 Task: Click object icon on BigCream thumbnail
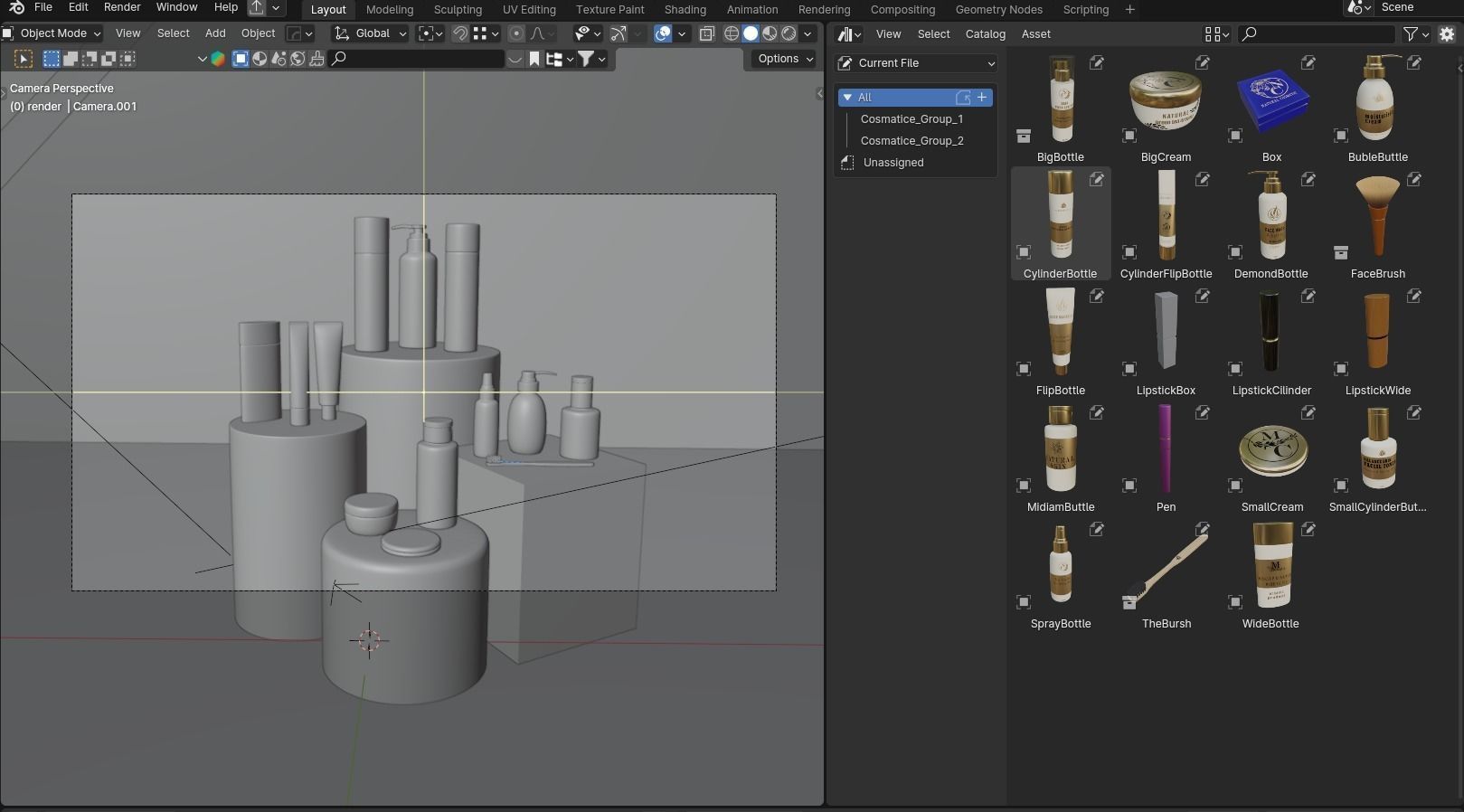click(1129, 136)
